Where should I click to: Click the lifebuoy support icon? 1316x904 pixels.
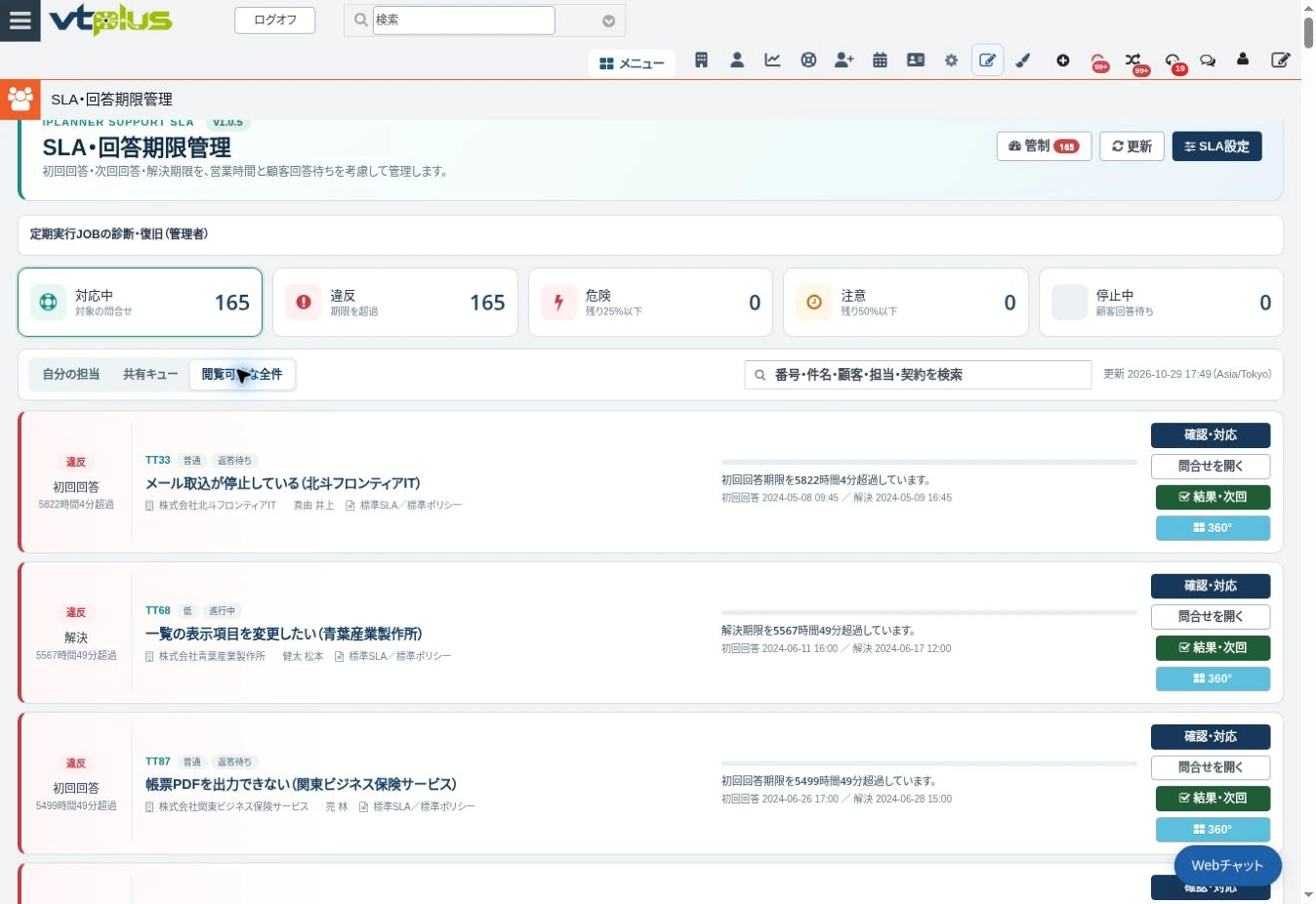[x=808, y=61]
